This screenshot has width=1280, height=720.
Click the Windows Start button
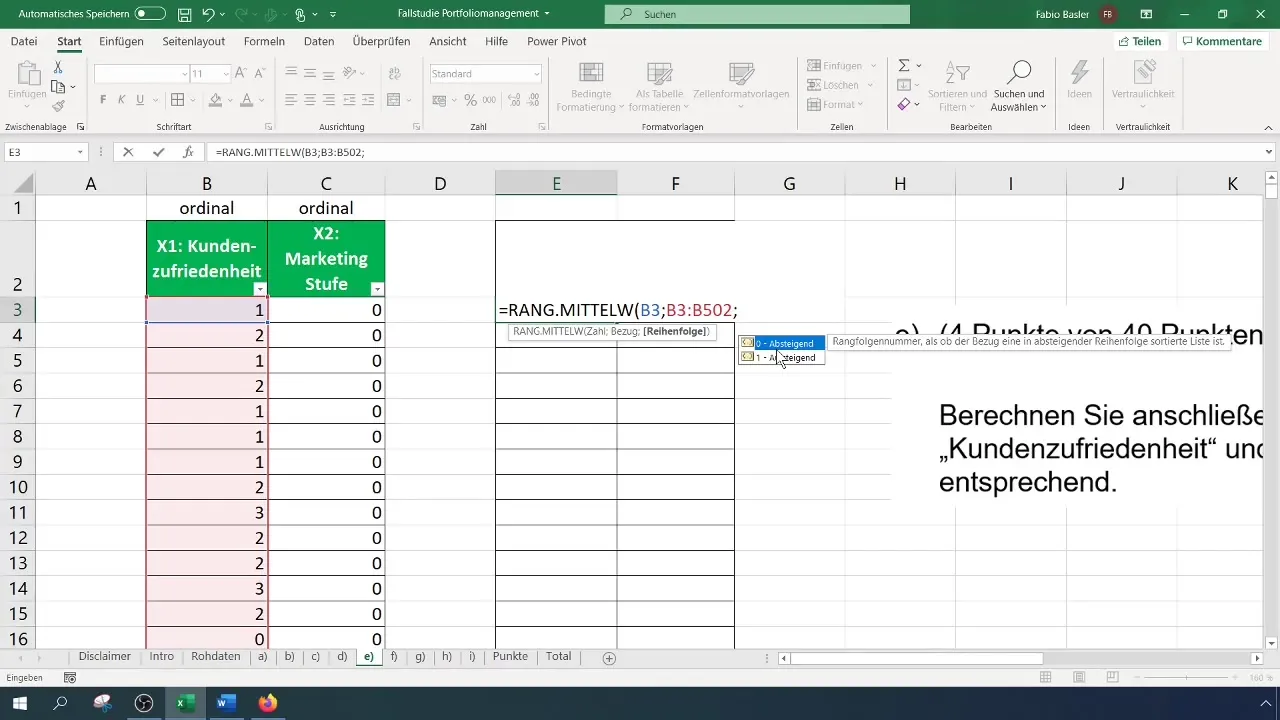[19, 703]
